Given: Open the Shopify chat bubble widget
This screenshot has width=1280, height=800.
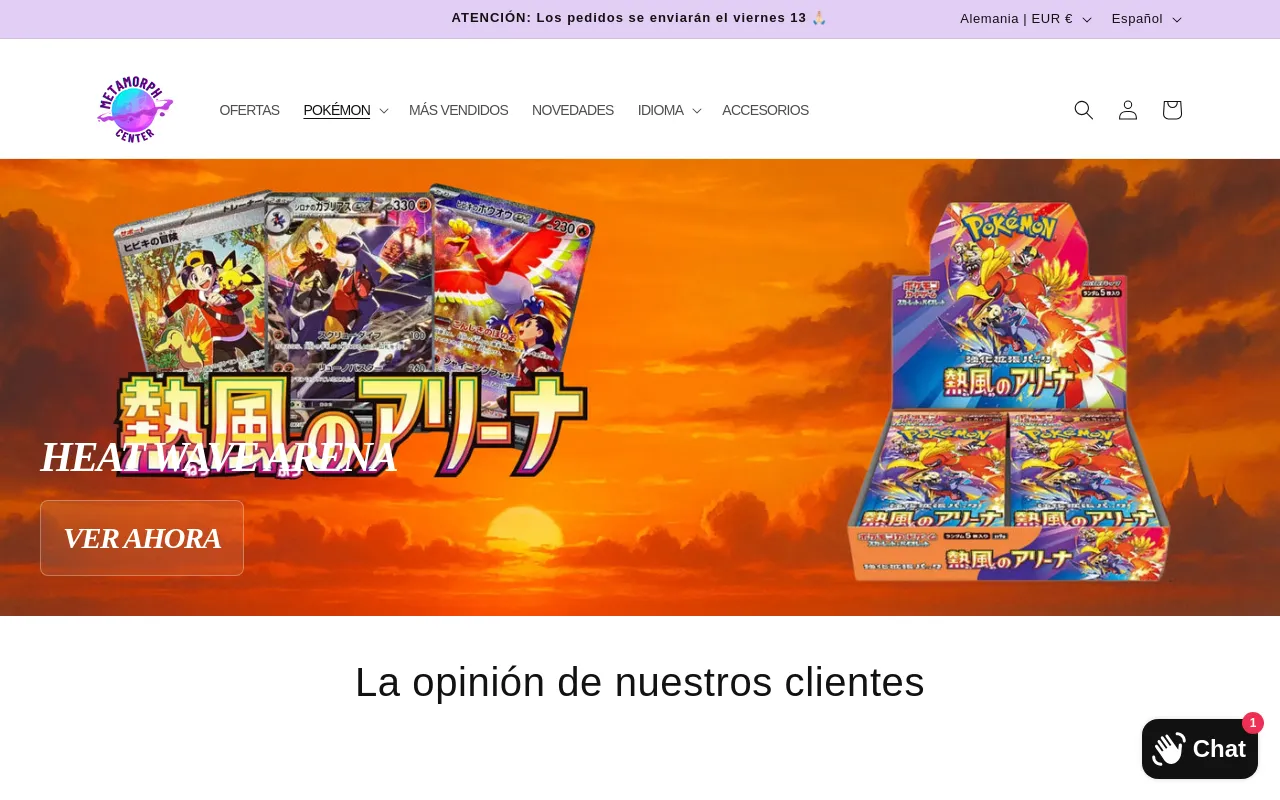Looking at the screenshot, I should pyautogui.click(x=1199, y=748).
